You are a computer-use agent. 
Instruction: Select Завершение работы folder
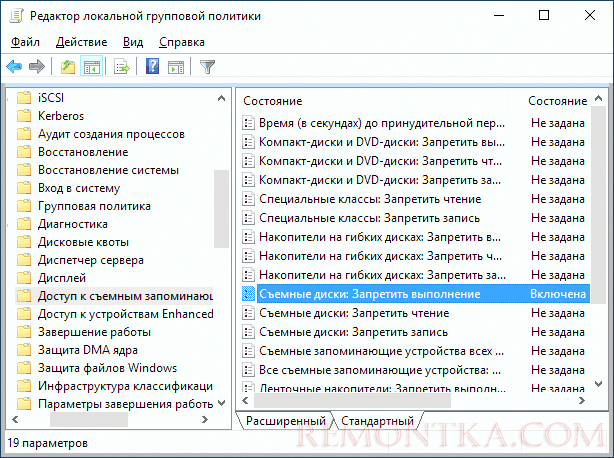pos(94,332)
